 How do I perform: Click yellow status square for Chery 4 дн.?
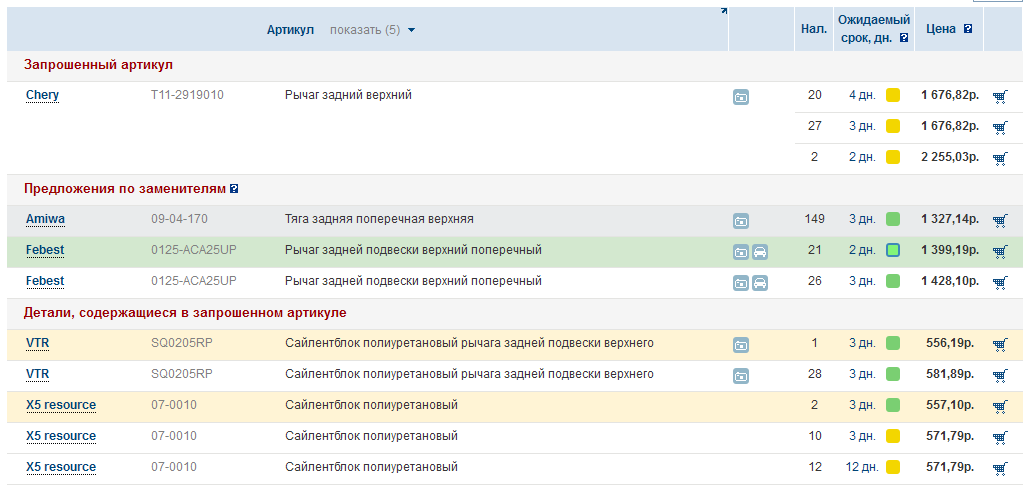[x=893, y=95]
